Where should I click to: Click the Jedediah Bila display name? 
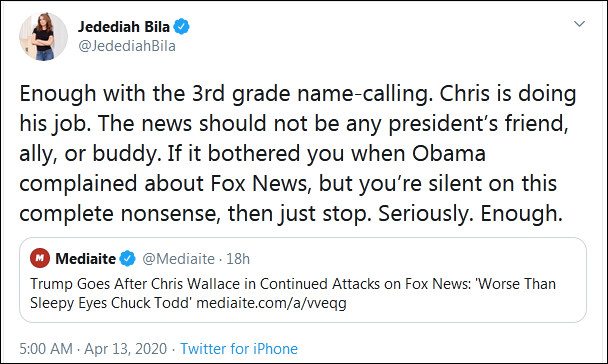click(124, 27)
